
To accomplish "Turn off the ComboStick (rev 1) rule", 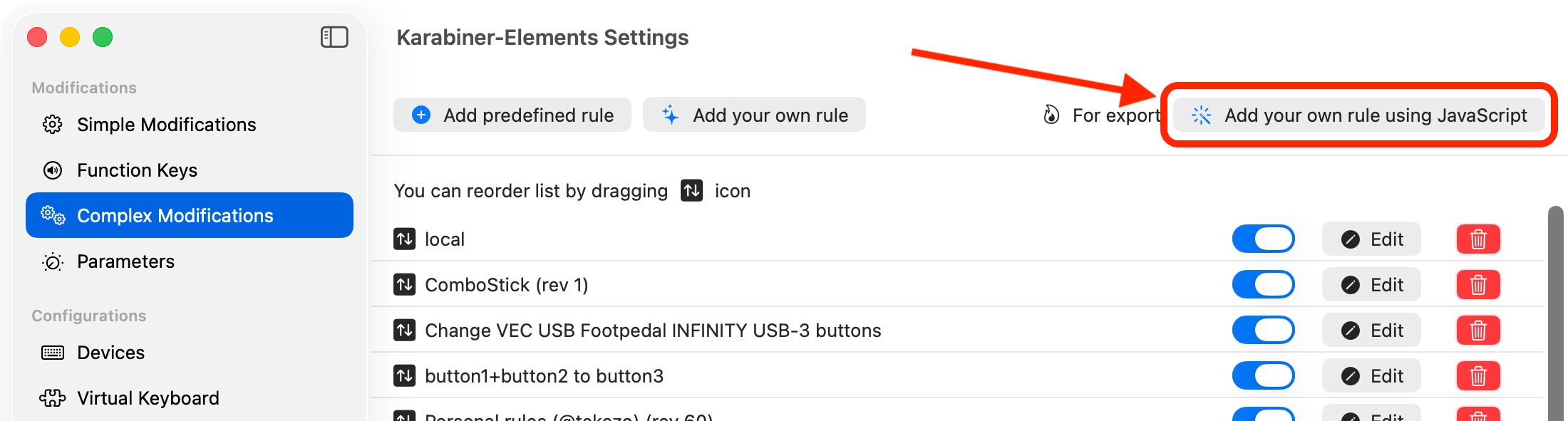I will click(x=1263, y=284).
